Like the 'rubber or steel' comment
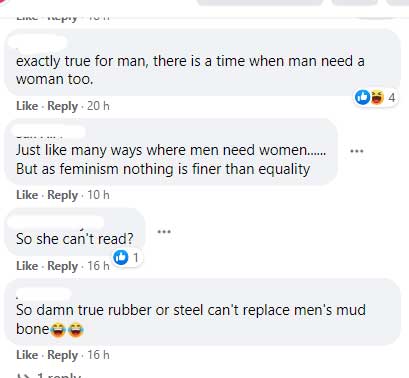409x378 pixels. click(27, 355)
